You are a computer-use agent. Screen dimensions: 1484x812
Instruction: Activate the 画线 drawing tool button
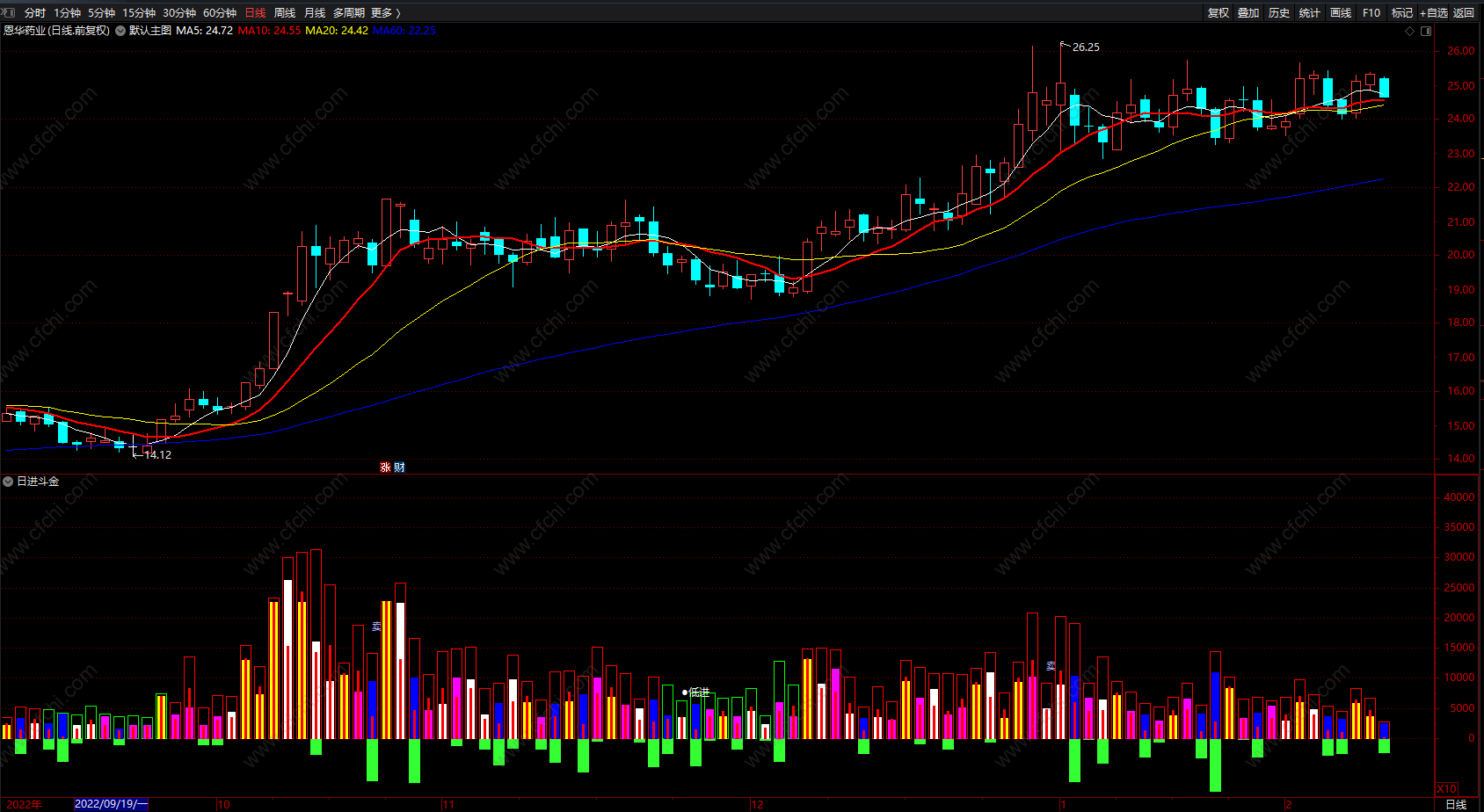pyautogui.click(x=1341, y=12)
